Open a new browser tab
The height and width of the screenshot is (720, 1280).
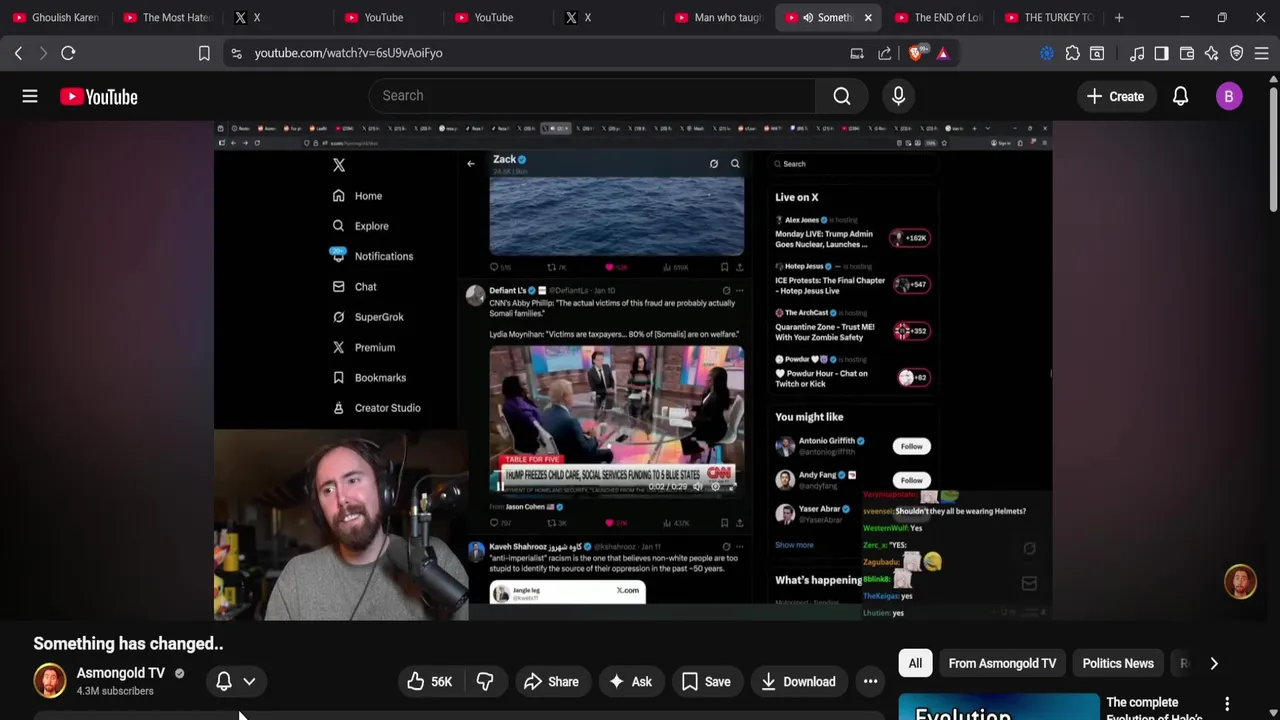pos(1119,17)
